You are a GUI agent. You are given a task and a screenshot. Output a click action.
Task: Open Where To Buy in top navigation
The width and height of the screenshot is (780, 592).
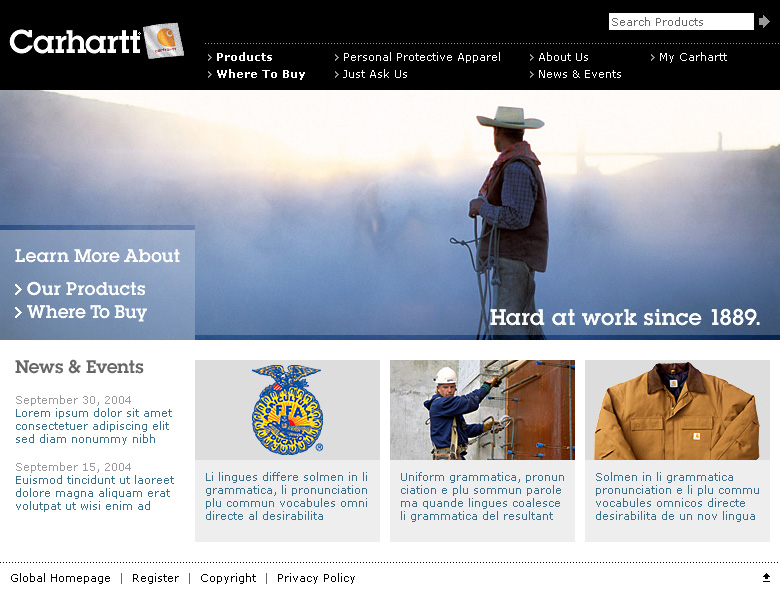coord(260,74)
